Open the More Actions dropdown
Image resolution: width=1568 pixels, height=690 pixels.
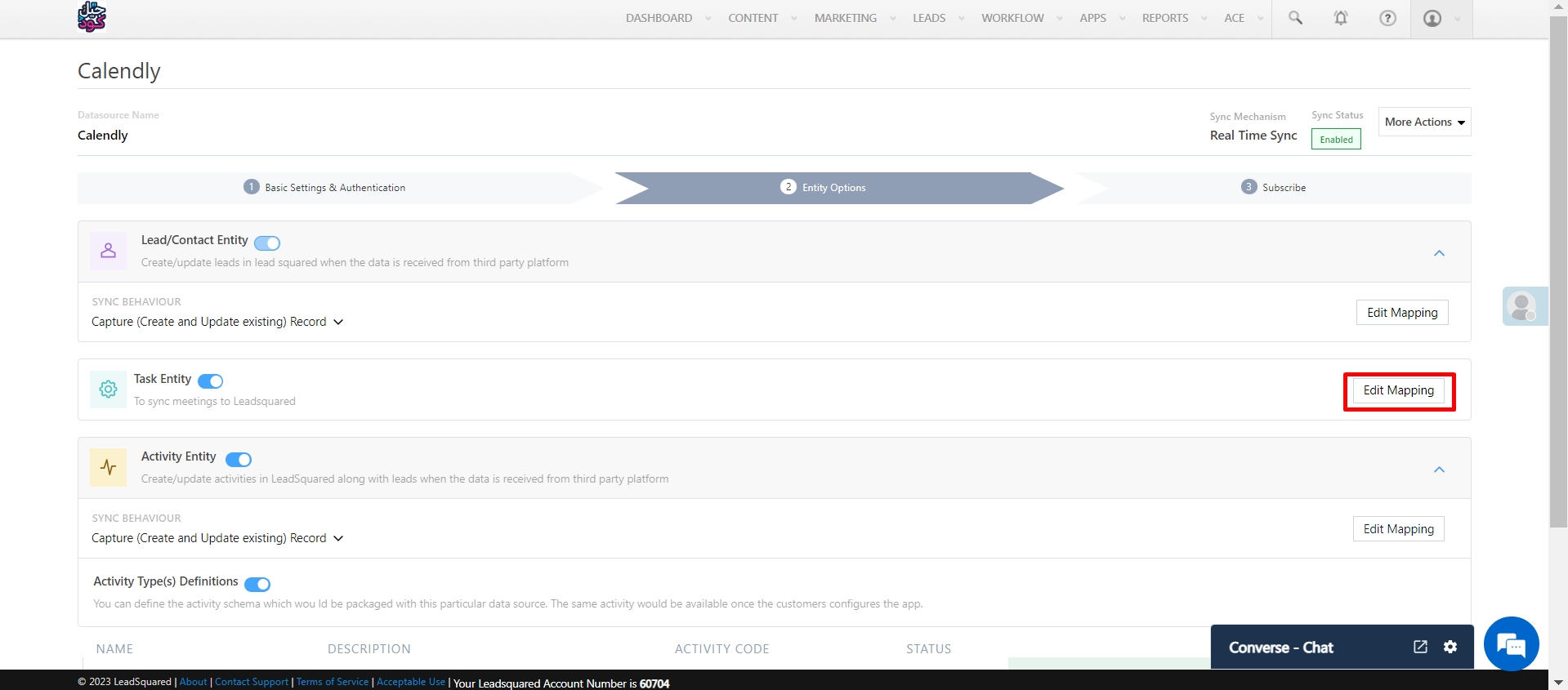(x=1424, y=122)
